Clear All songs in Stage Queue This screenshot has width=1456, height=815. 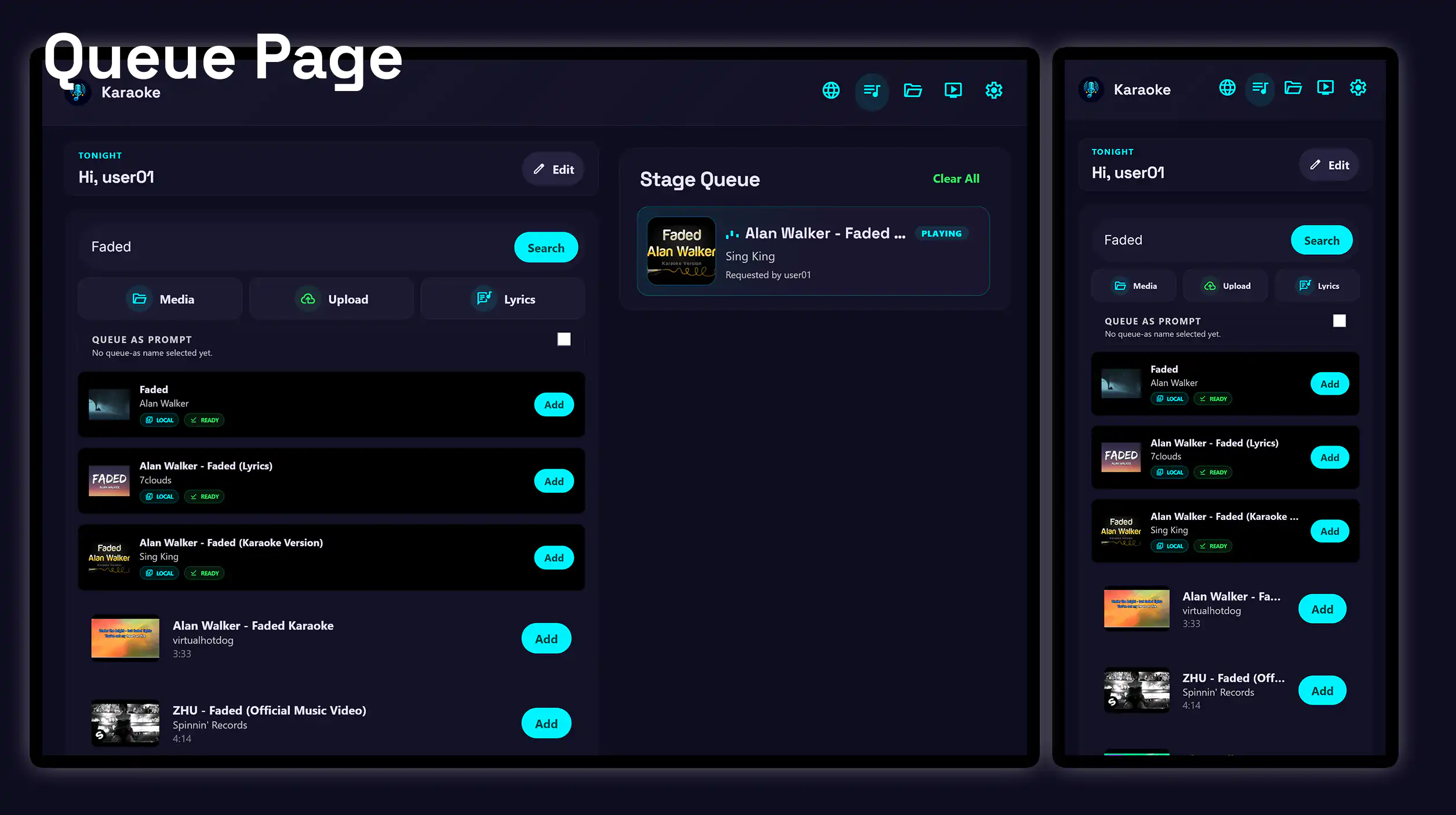click(x=956, y=179)
